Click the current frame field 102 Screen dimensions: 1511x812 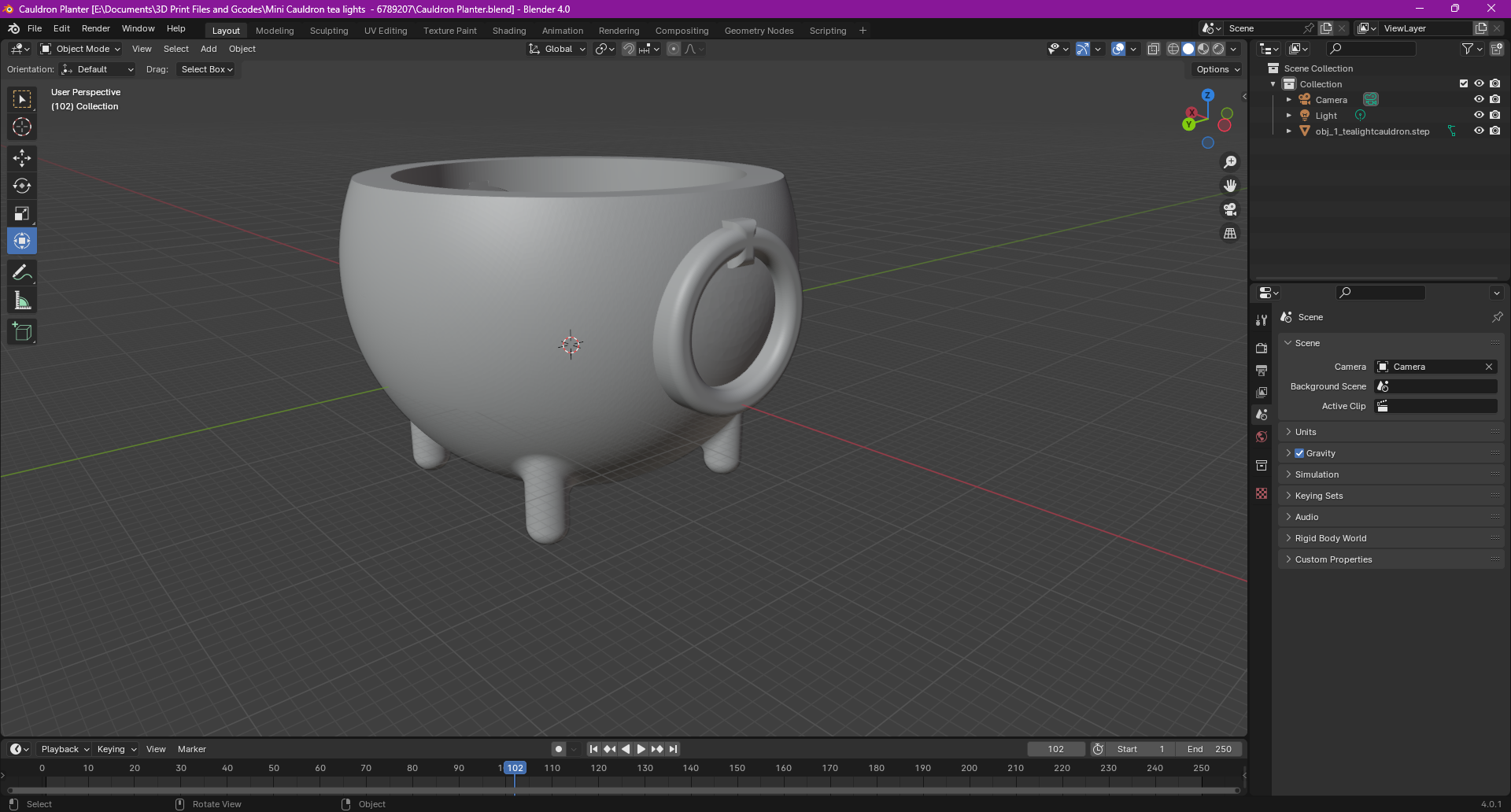click(1056, 749)
